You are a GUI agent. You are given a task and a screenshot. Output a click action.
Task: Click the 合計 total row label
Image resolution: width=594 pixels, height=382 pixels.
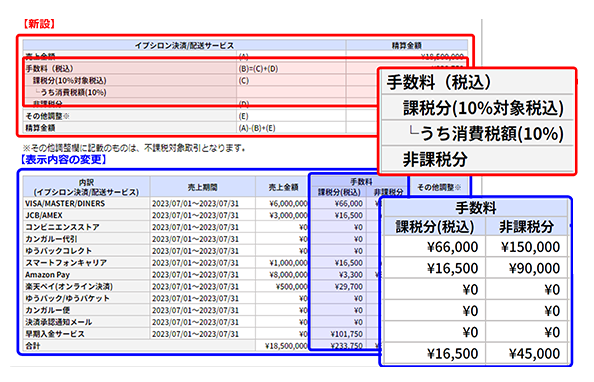coord(33,346)
